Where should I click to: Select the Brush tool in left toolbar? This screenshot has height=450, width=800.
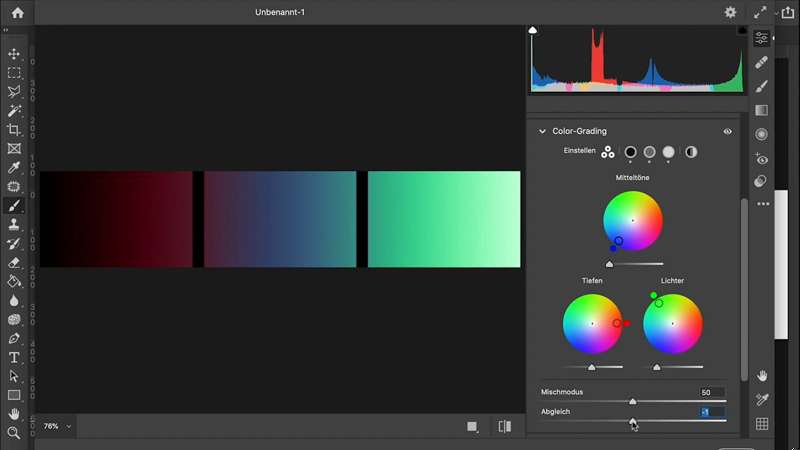[x=14, y=206]
